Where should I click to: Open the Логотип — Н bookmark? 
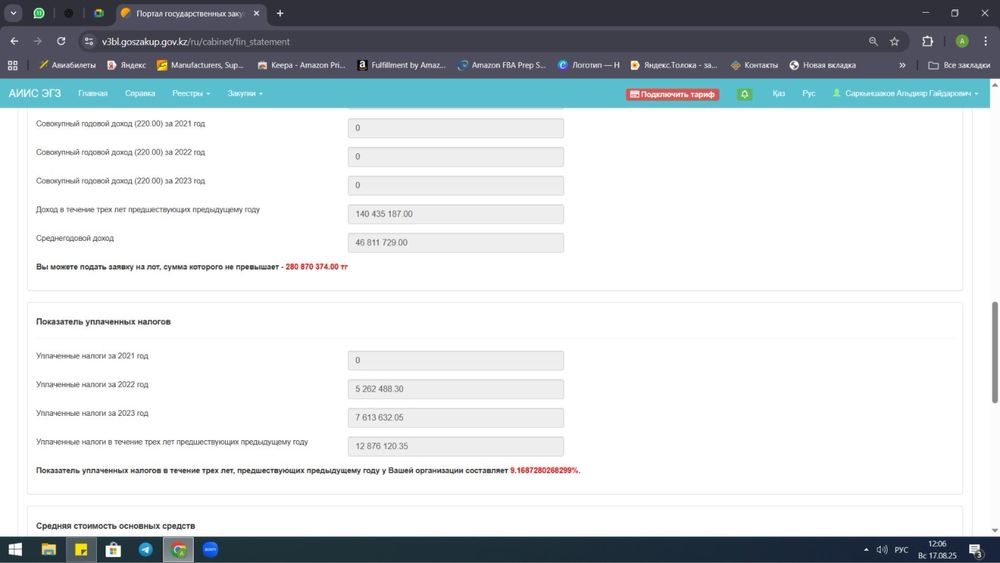(x=589, y=65)
